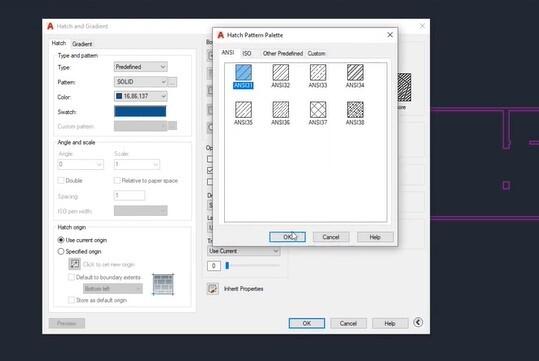Viewport: 539px width, 361px height.
Task: Switch to the ANSI tab in palette
Action: [x=228, y=53]
